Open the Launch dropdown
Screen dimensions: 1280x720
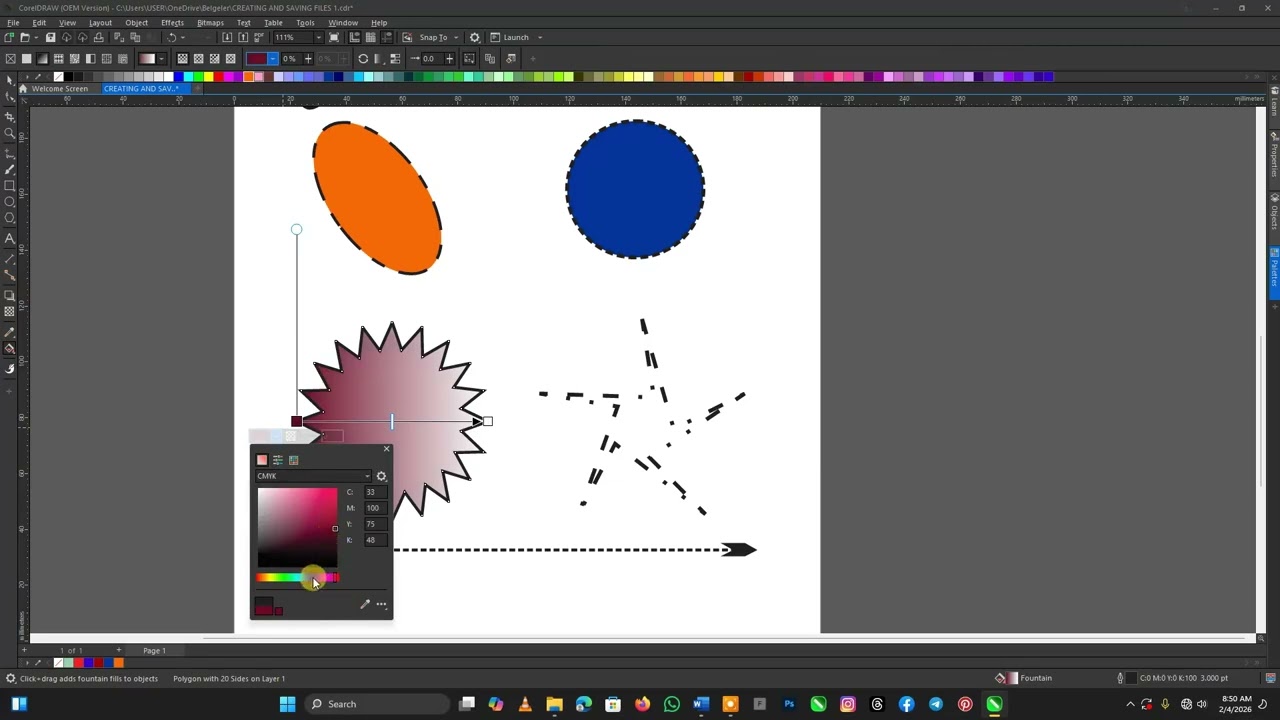coord(540,38)
